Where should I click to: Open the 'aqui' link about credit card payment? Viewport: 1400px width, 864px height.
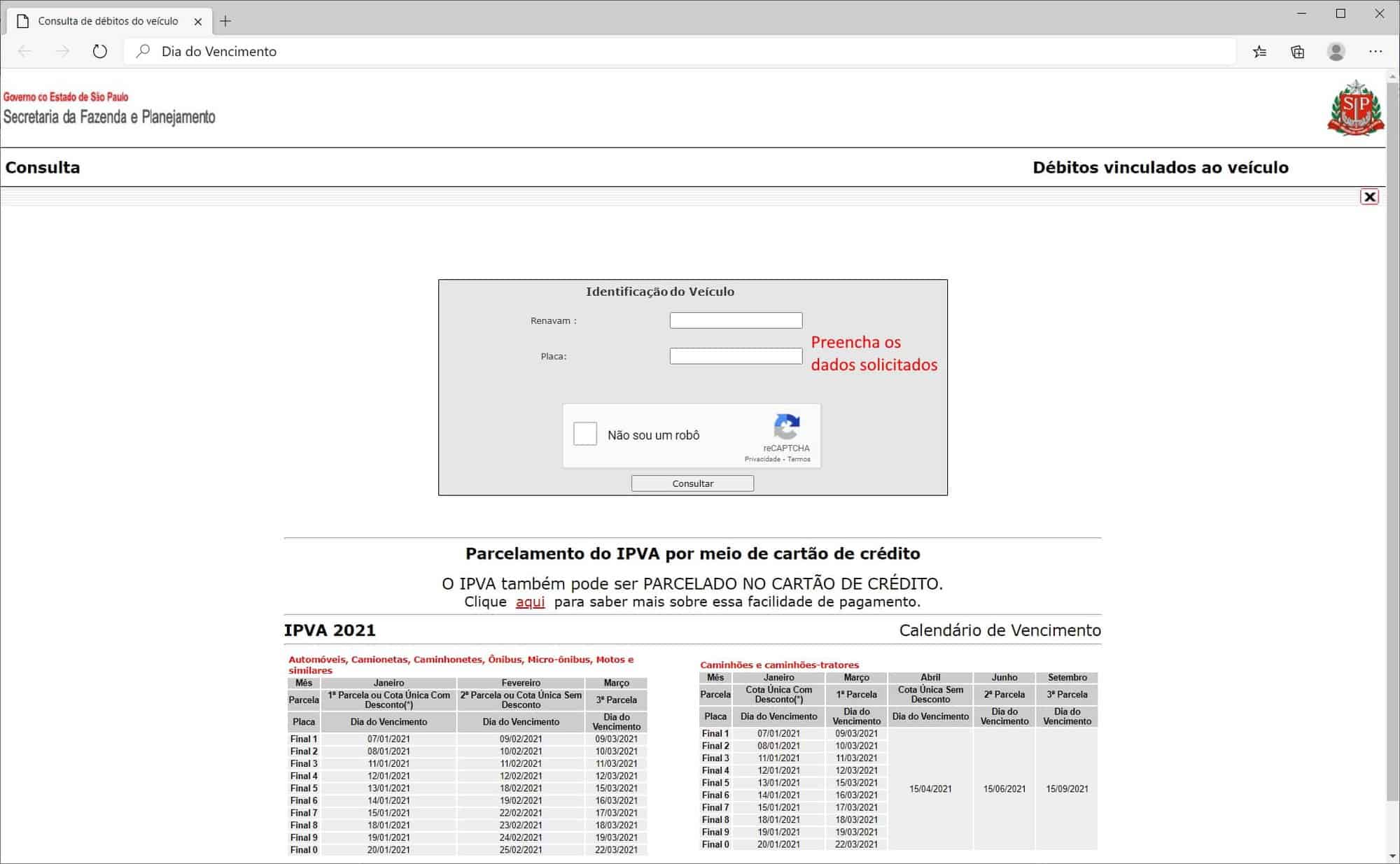[530, 601]
